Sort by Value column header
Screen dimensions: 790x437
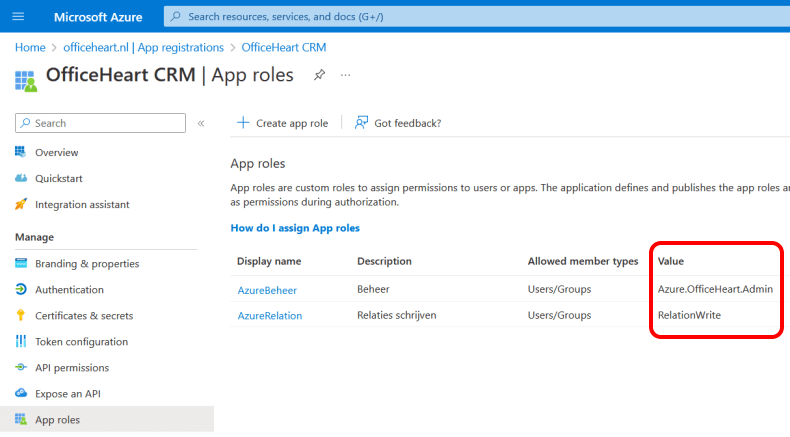(671, 261)
